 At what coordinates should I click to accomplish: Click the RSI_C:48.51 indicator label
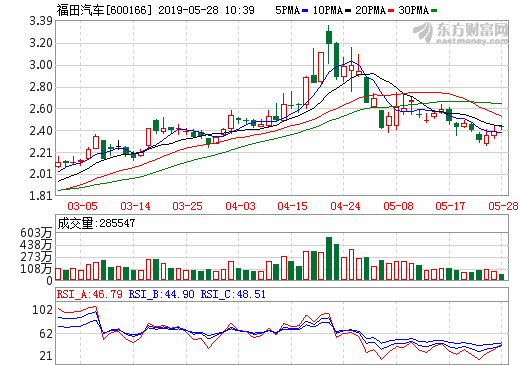(233, 294)
